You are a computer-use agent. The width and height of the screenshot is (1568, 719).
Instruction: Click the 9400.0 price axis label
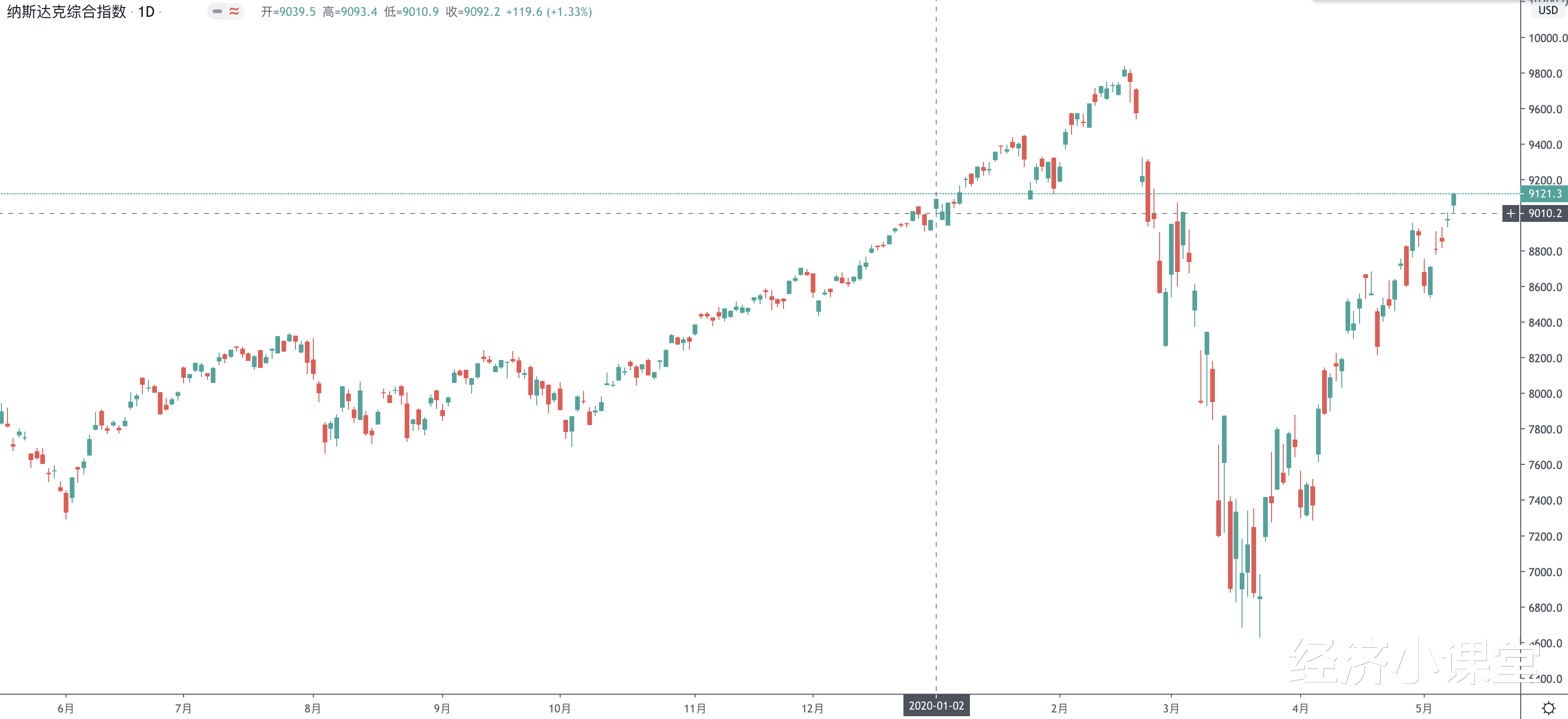pyautogui.click(x=1545, y=145)
